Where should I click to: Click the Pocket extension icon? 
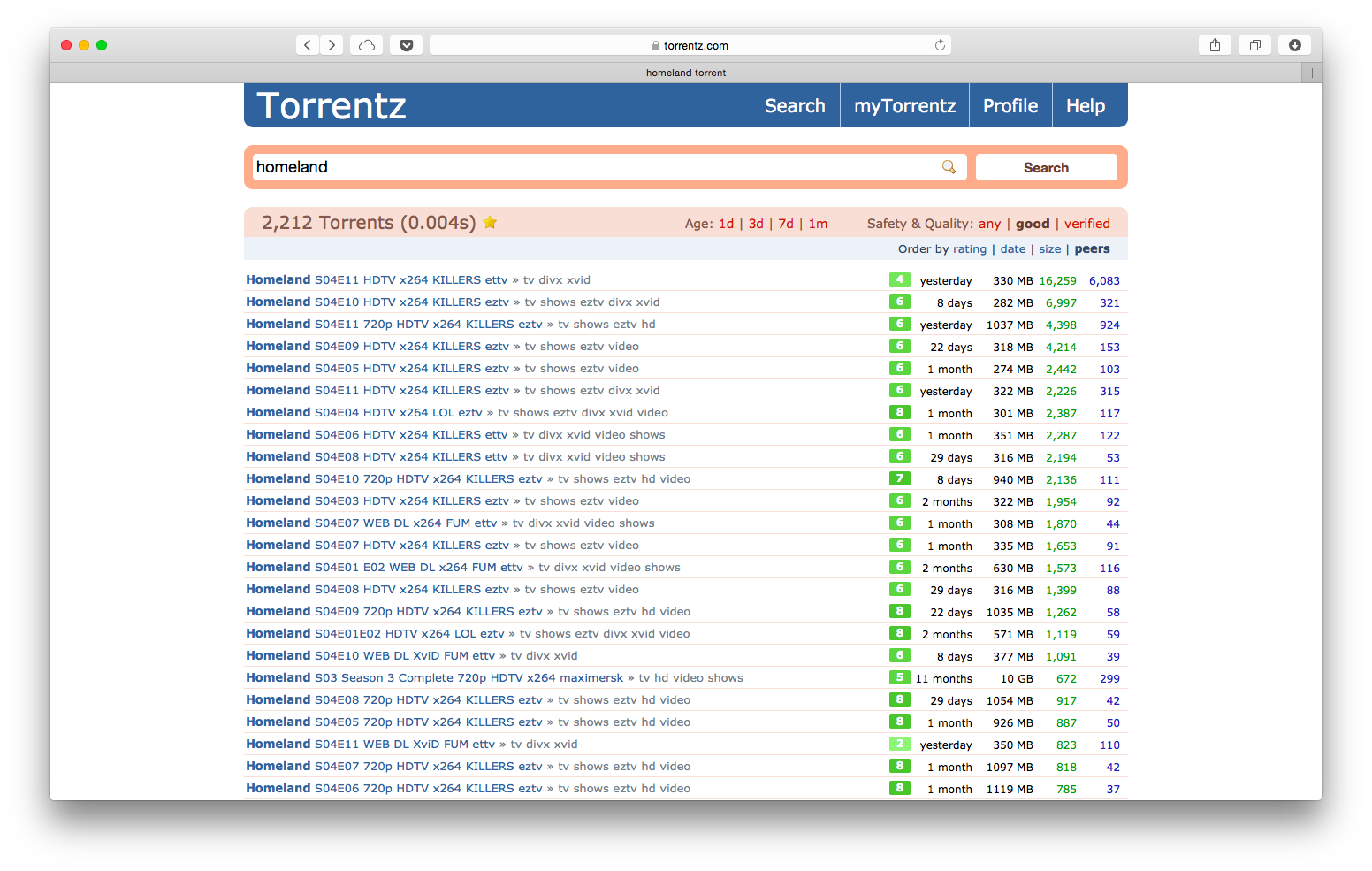pyautogui.click(x=407, y=45)
